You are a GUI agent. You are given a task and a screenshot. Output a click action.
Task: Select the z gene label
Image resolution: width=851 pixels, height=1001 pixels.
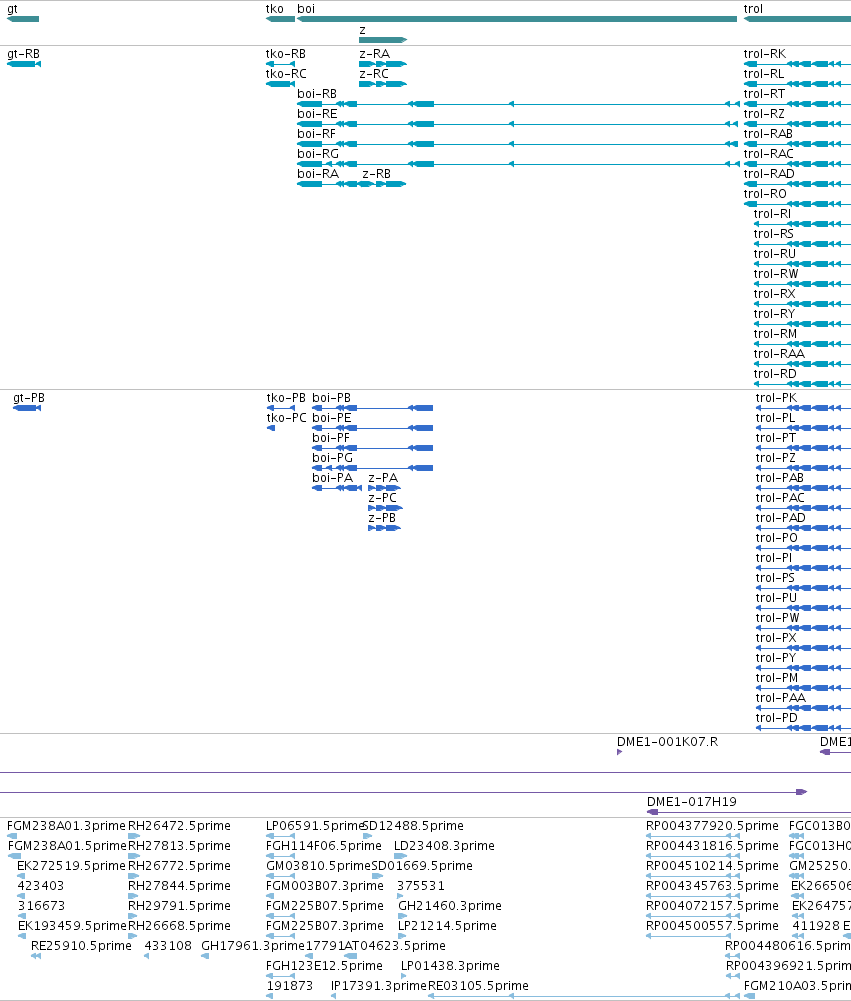(363, 30)
